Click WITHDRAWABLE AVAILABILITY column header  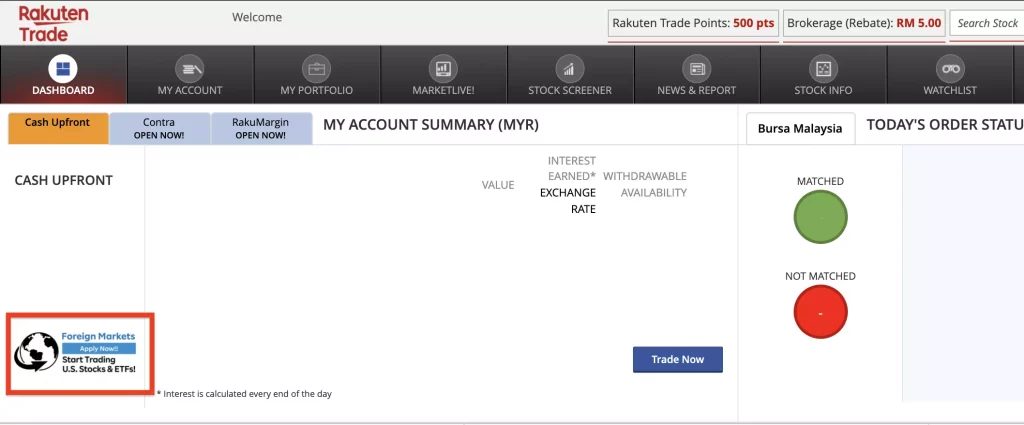(x=645, y=185)
